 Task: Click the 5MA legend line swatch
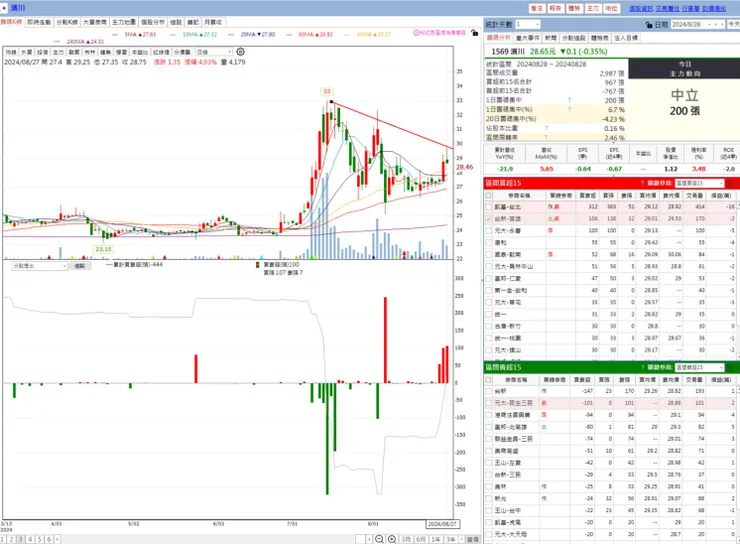point(116,34)
